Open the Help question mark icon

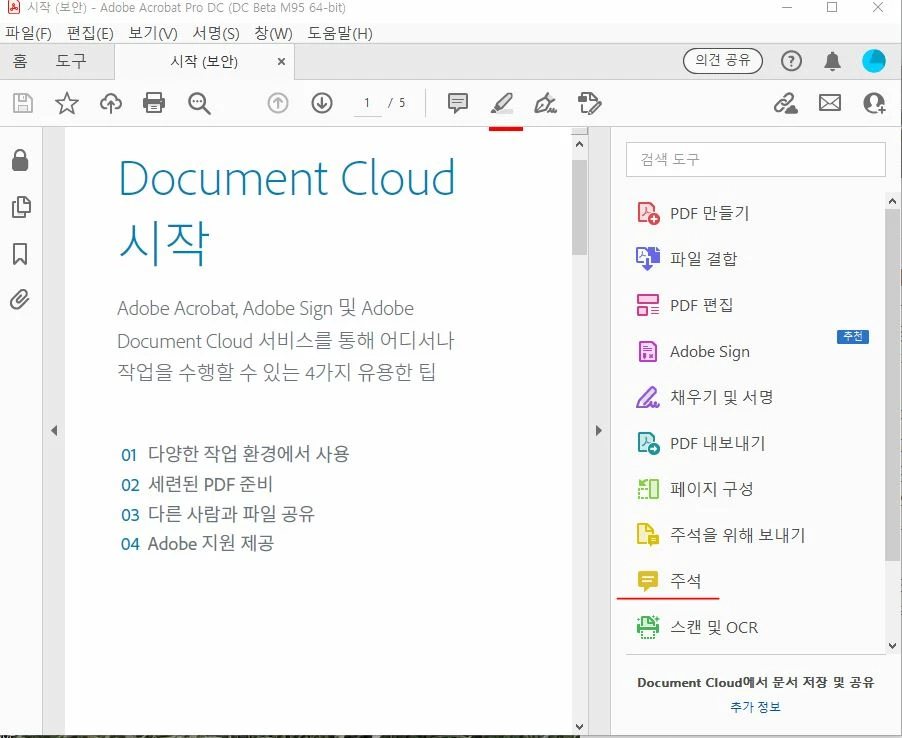tap(792, 60)
